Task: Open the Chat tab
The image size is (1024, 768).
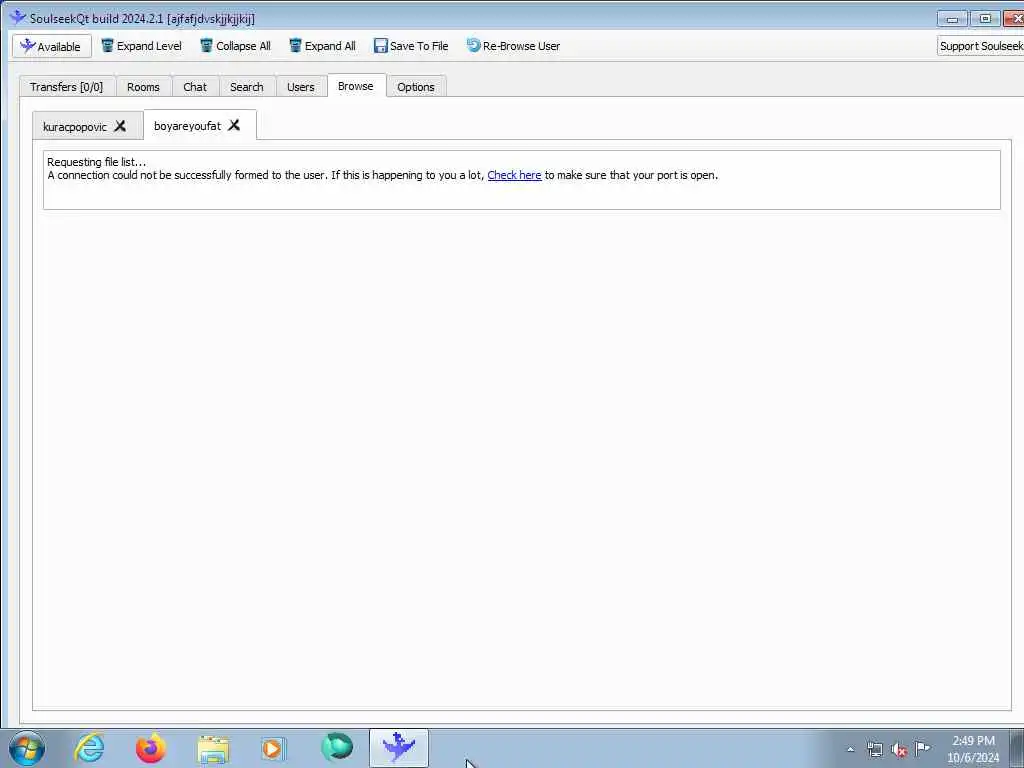Action: point(195,87)
